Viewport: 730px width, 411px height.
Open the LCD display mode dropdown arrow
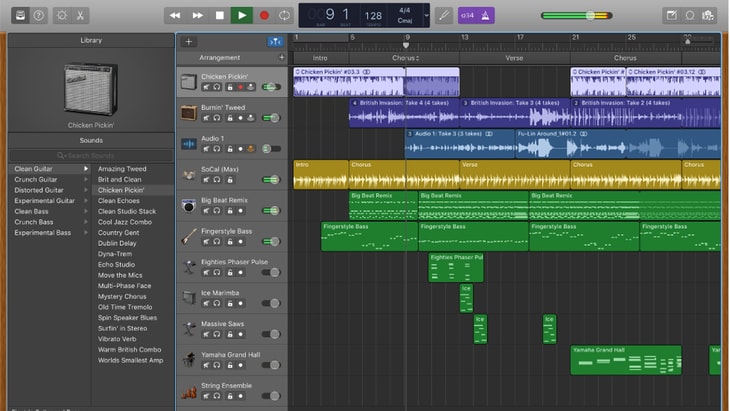426,15
